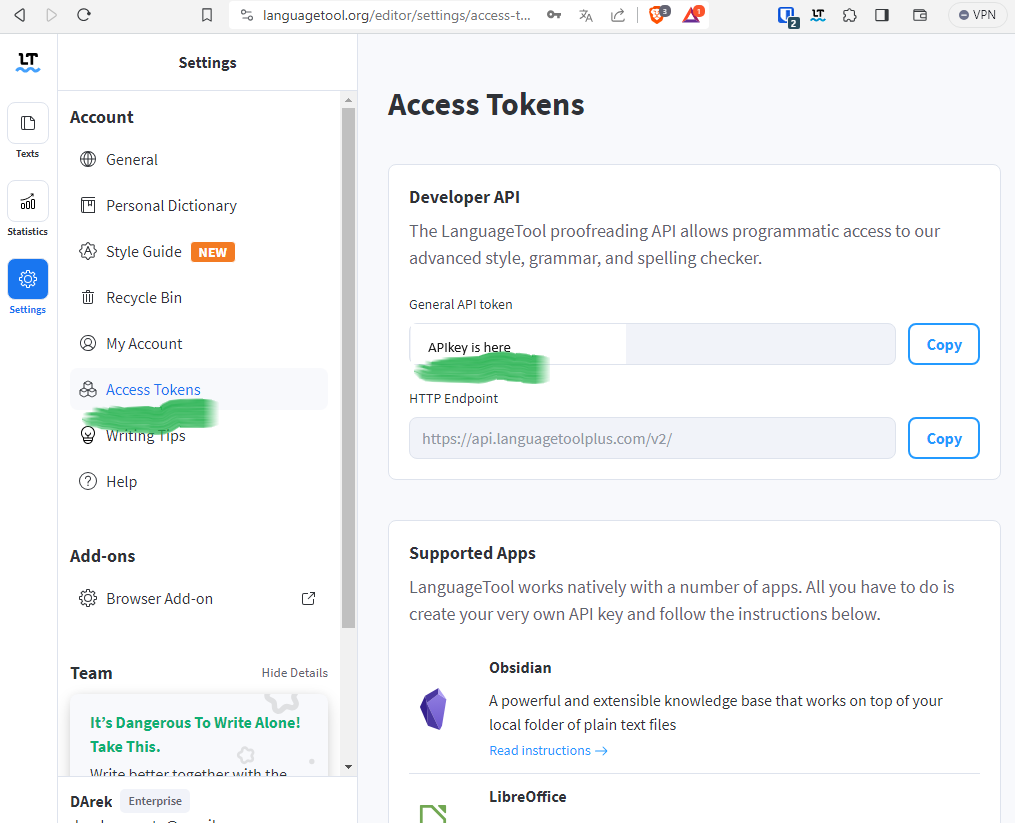1015x823 pixels.
Task: Click the translate page icon
Action: (586, 16)
